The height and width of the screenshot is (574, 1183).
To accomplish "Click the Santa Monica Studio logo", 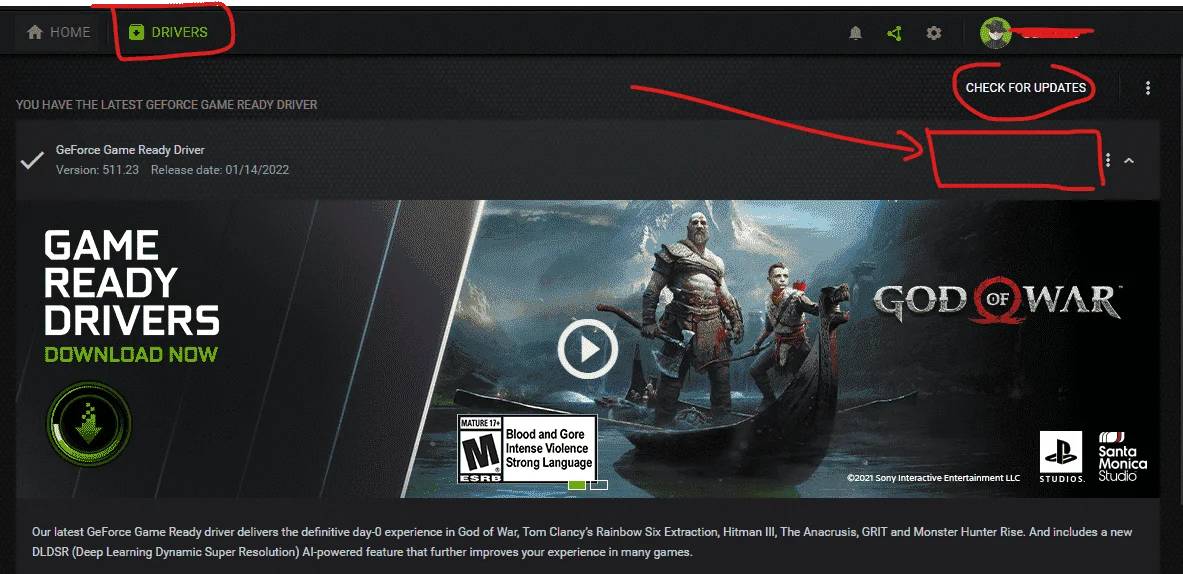I will pos(1122,456).
